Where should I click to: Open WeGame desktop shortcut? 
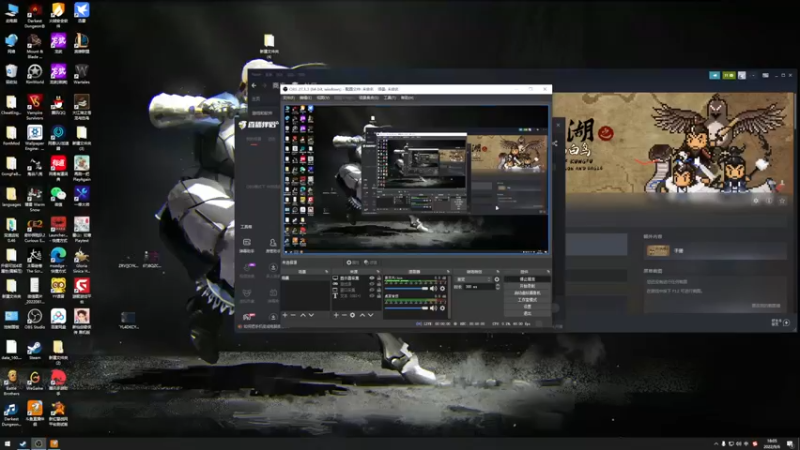35,381
